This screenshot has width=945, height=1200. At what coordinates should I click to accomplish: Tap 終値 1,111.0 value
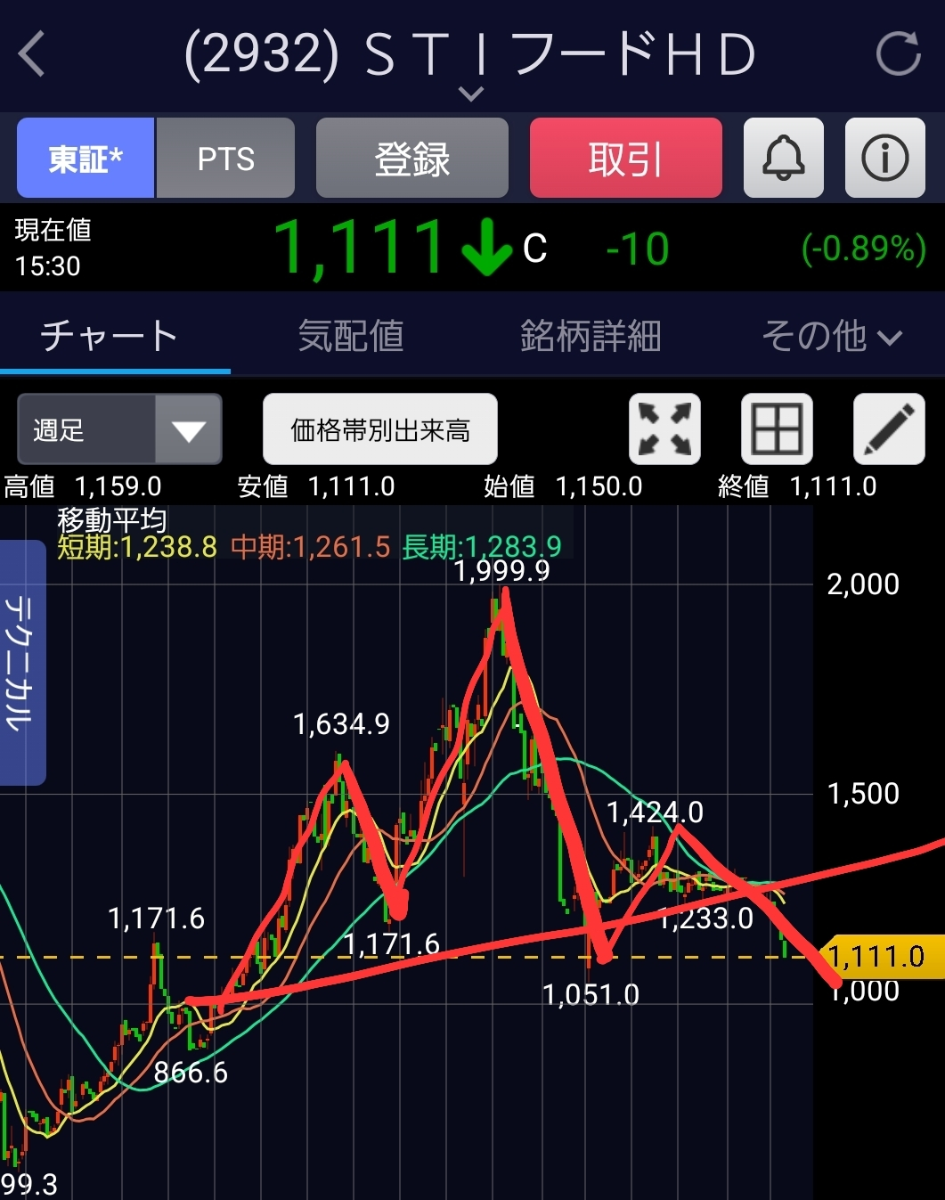tap(797, 487)
